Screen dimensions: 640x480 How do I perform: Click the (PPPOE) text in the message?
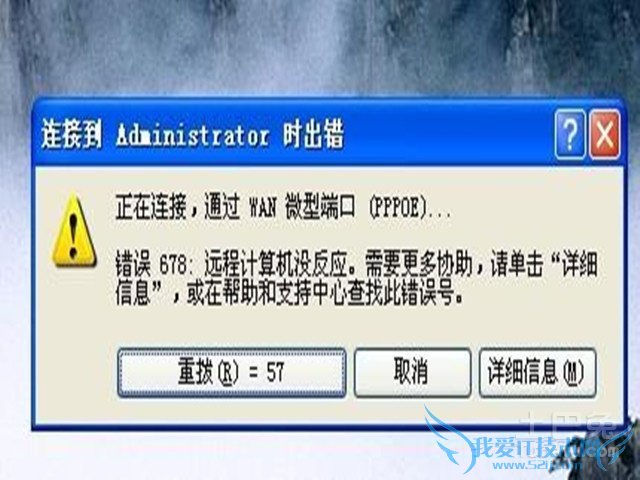[398, 208]
